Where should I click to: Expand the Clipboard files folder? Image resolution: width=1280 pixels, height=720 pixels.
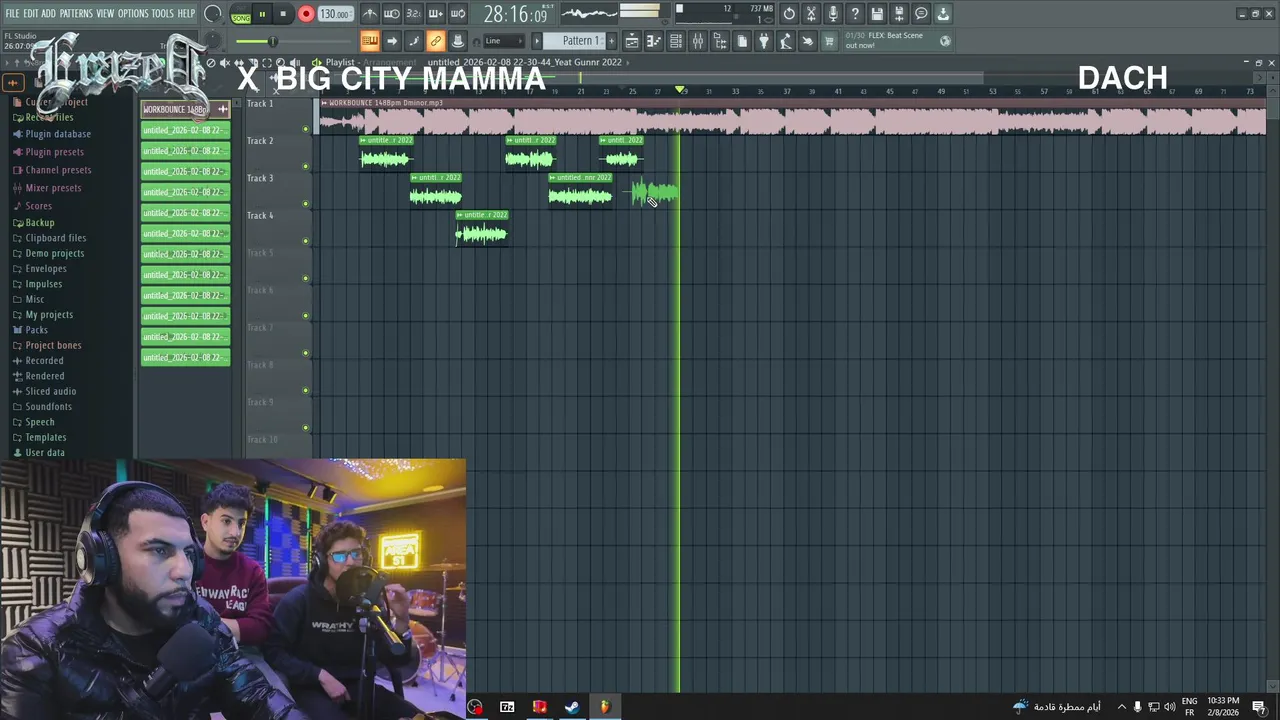[56, 238]
